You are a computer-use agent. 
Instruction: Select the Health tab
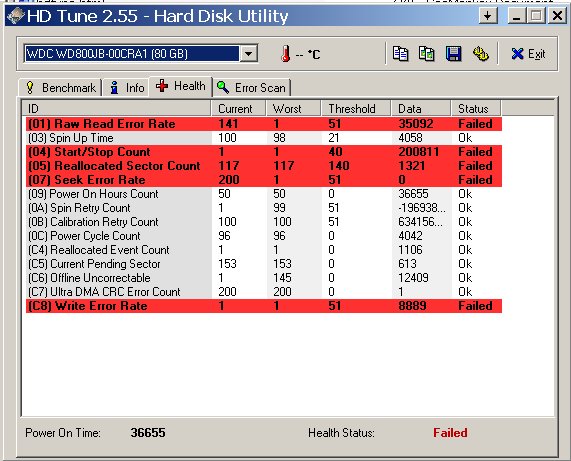pyautogui.click(x=181, y=86)
